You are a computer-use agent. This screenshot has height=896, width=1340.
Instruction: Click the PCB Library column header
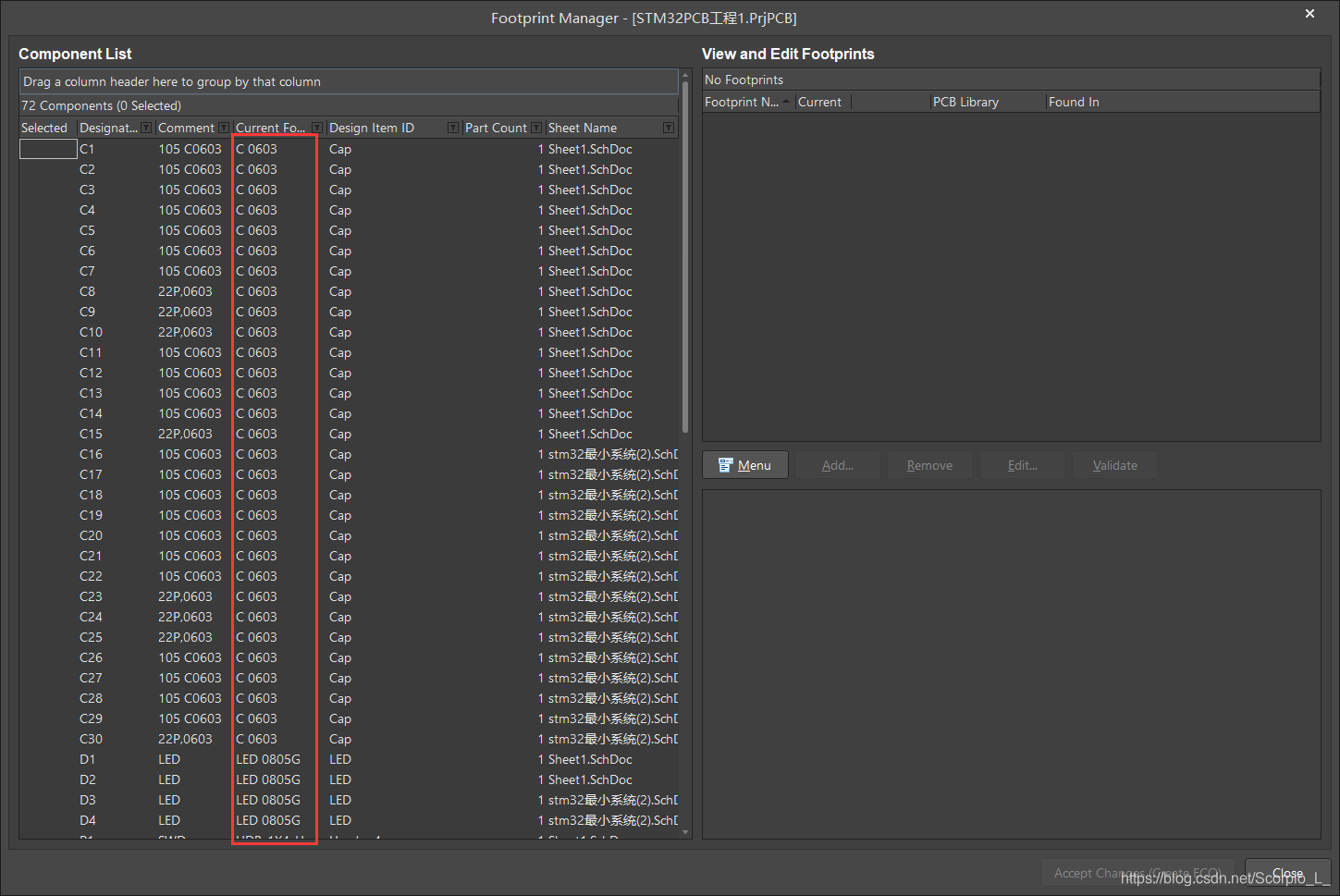coord(965,102)
